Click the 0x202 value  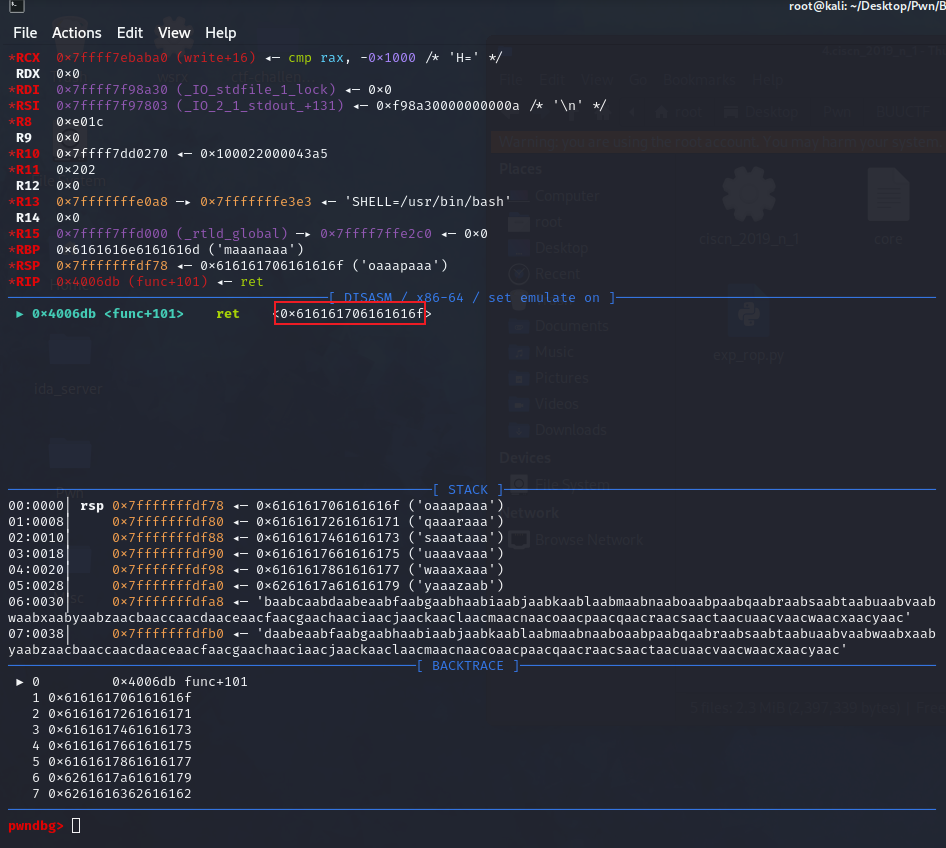coord(75,169)
